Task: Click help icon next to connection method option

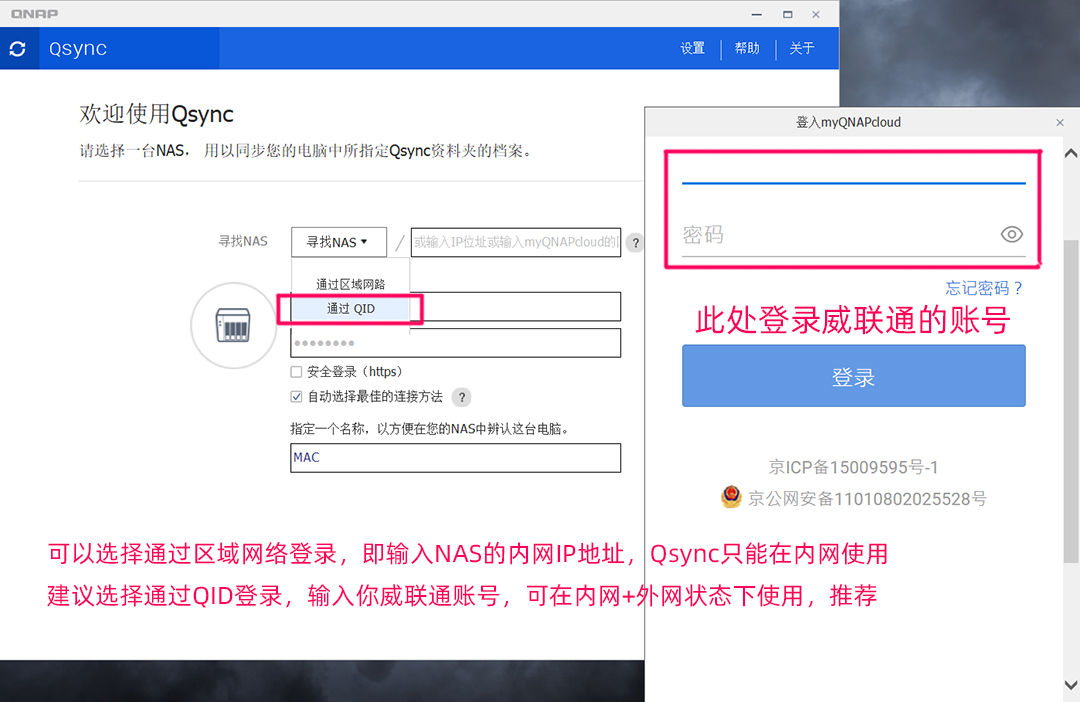Action: point(461,397)
